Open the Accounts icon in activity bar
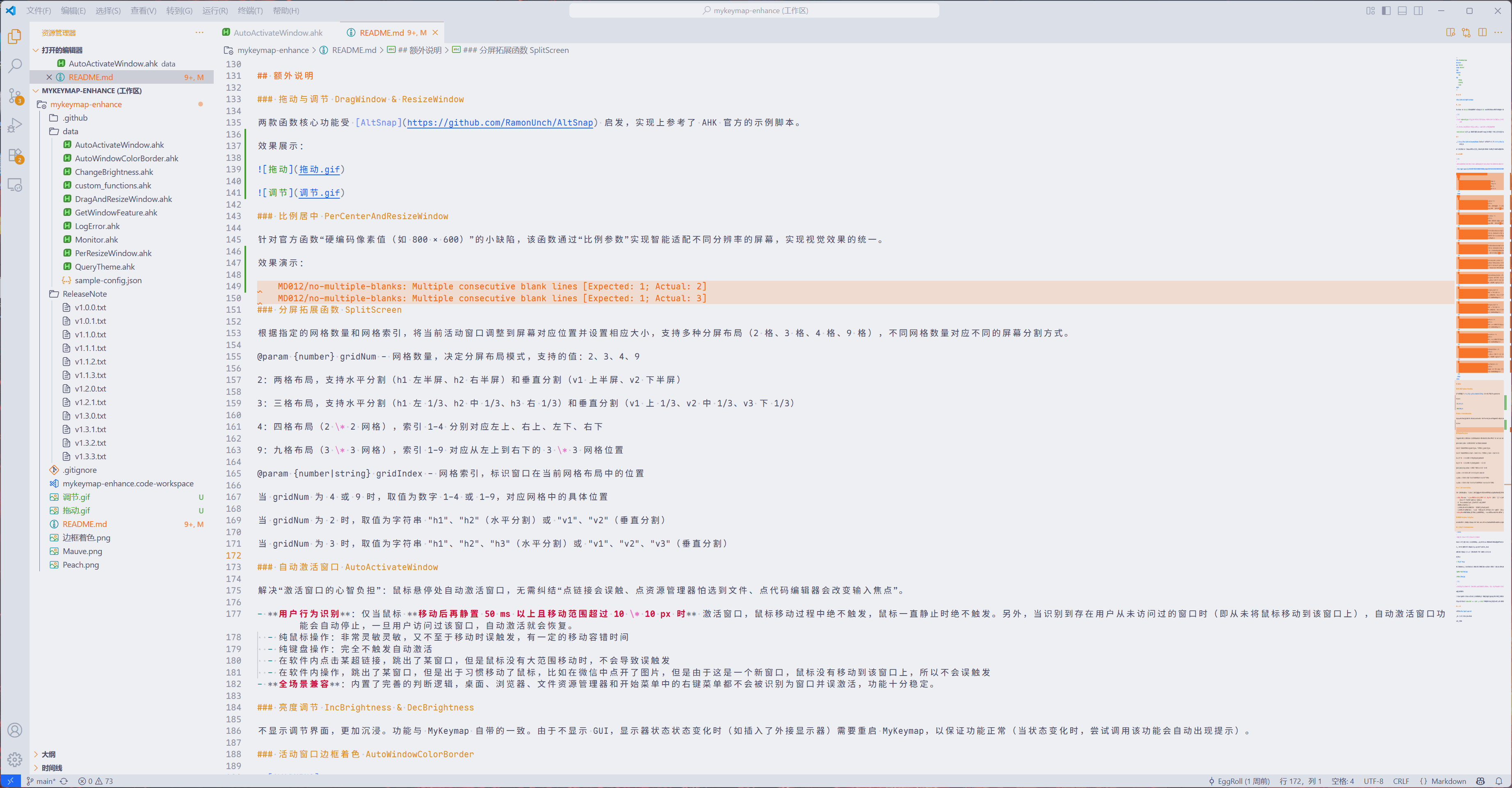The width and height of the screenshot is (1512, 788). coord(15,730)
